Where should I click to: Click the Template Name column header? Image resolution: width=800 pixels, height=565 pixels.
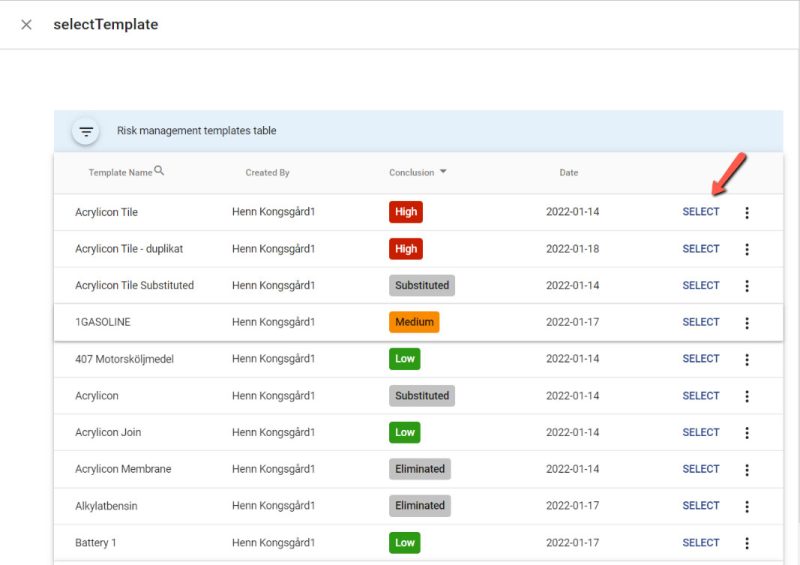pos(120,173)
